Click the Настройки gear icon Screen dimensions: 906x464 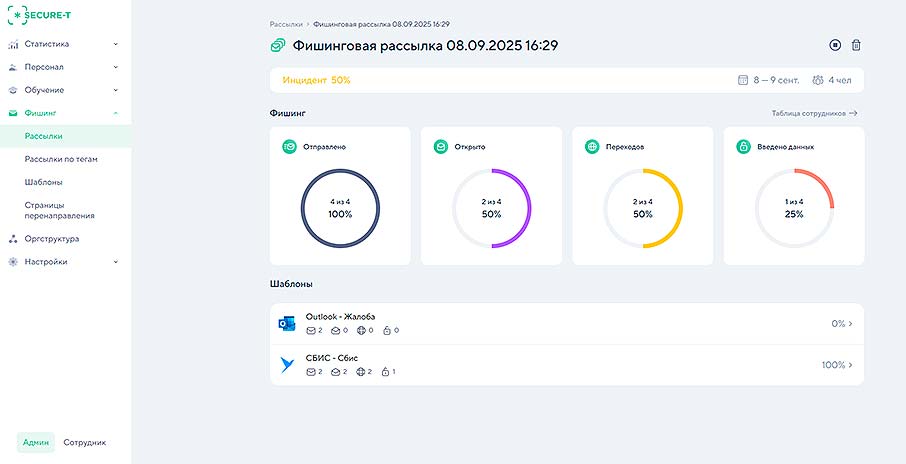pos(13,262)
